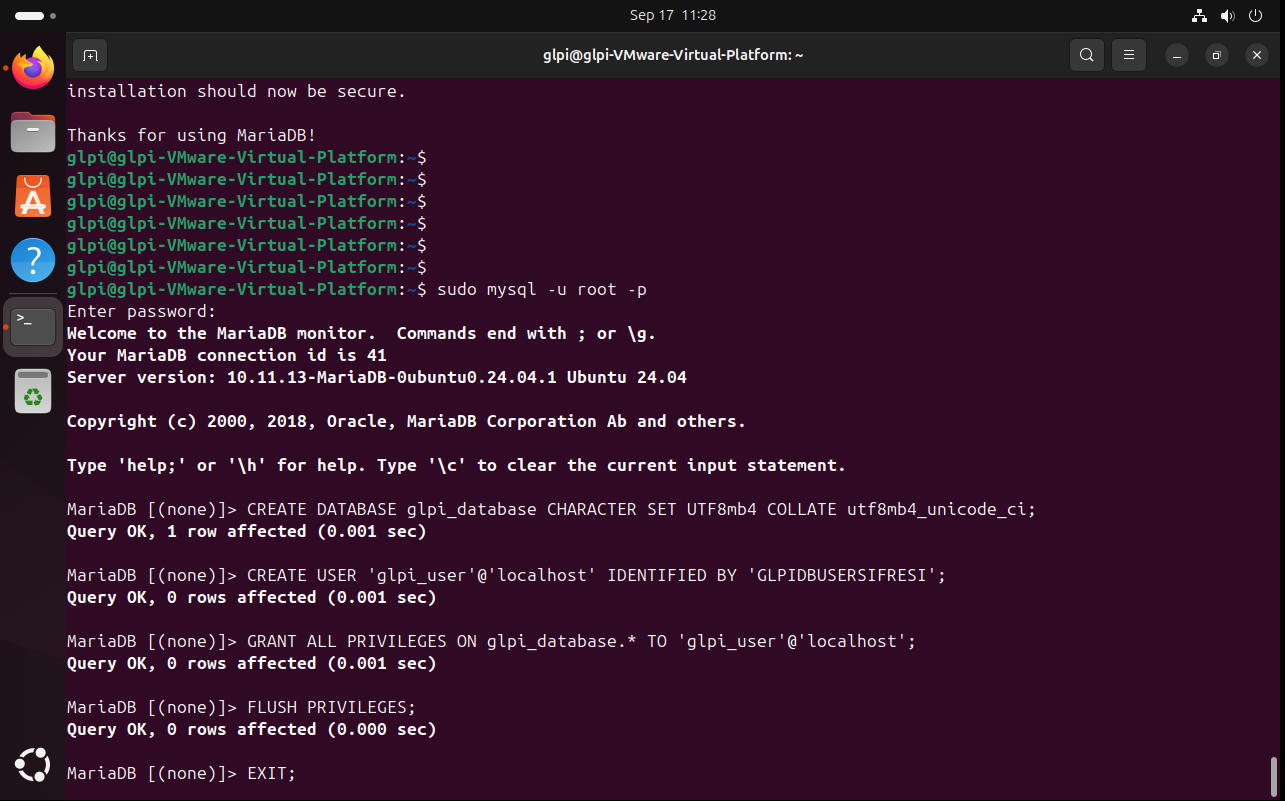This screenshot has height=801, width=1285.
Task: Open a new terminal tab
Action: pos(89,55)
